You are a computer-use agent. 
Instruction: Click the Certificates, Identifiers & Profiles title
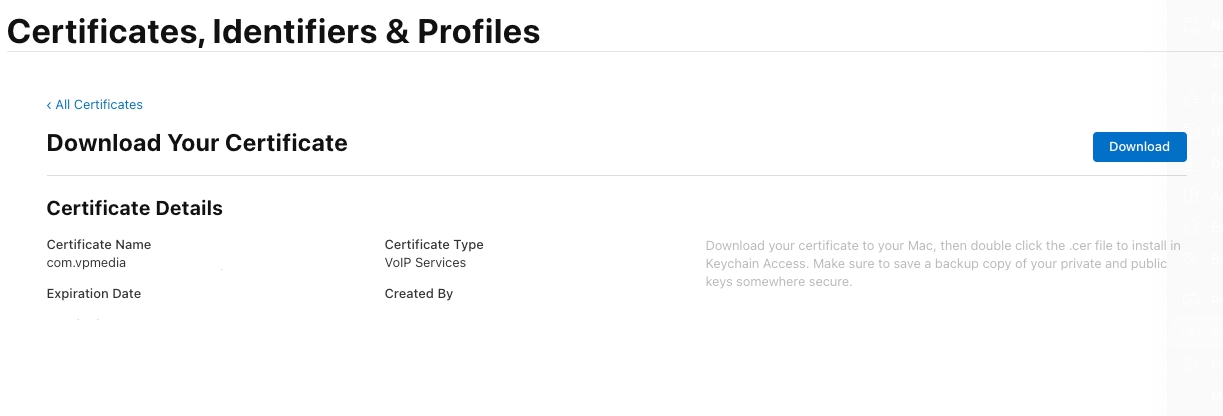click(273, 31)
